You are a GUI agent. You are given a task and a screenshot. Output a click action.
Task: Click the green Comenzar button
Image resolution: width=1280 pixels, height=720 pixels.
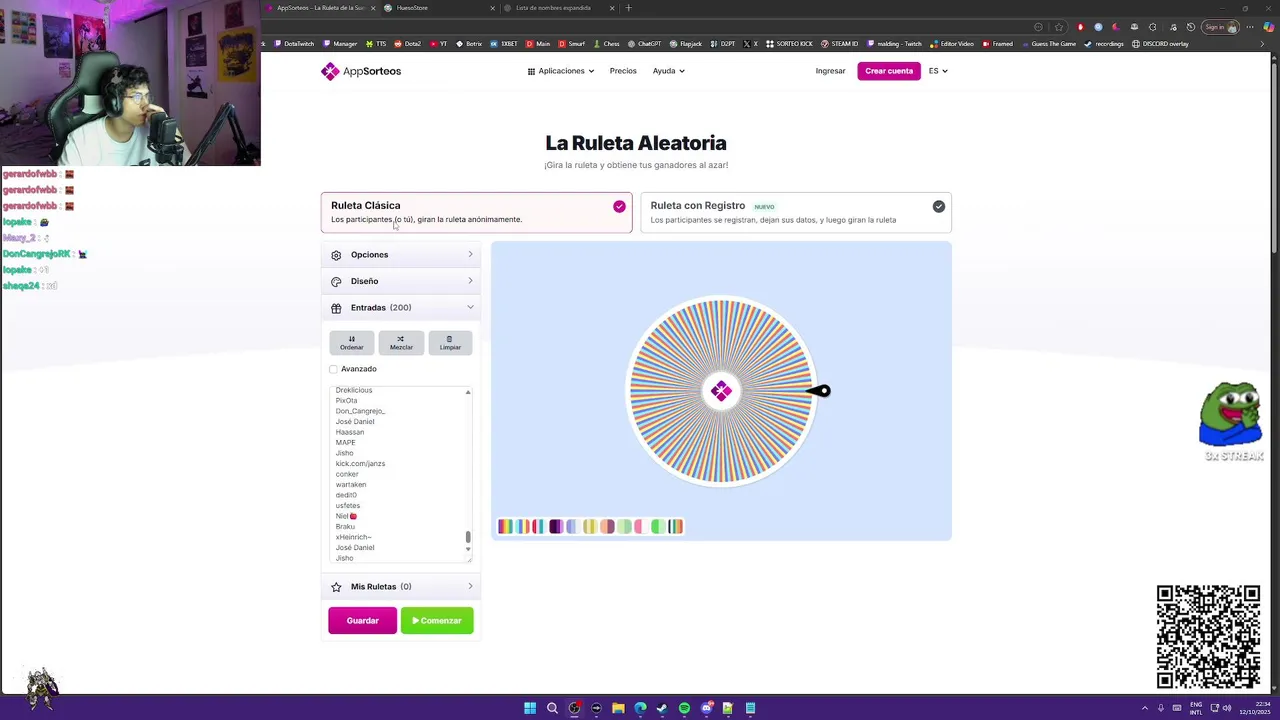tap(437, 621)
